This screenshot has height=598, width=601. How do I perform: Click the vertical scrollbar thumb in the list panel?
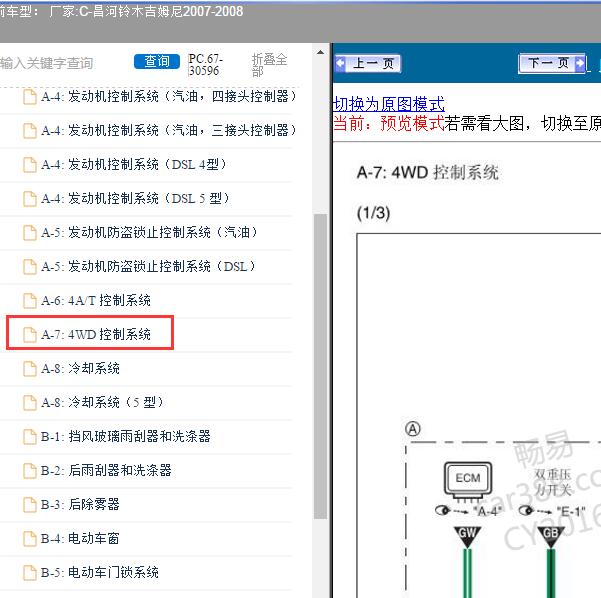[320, 366]
